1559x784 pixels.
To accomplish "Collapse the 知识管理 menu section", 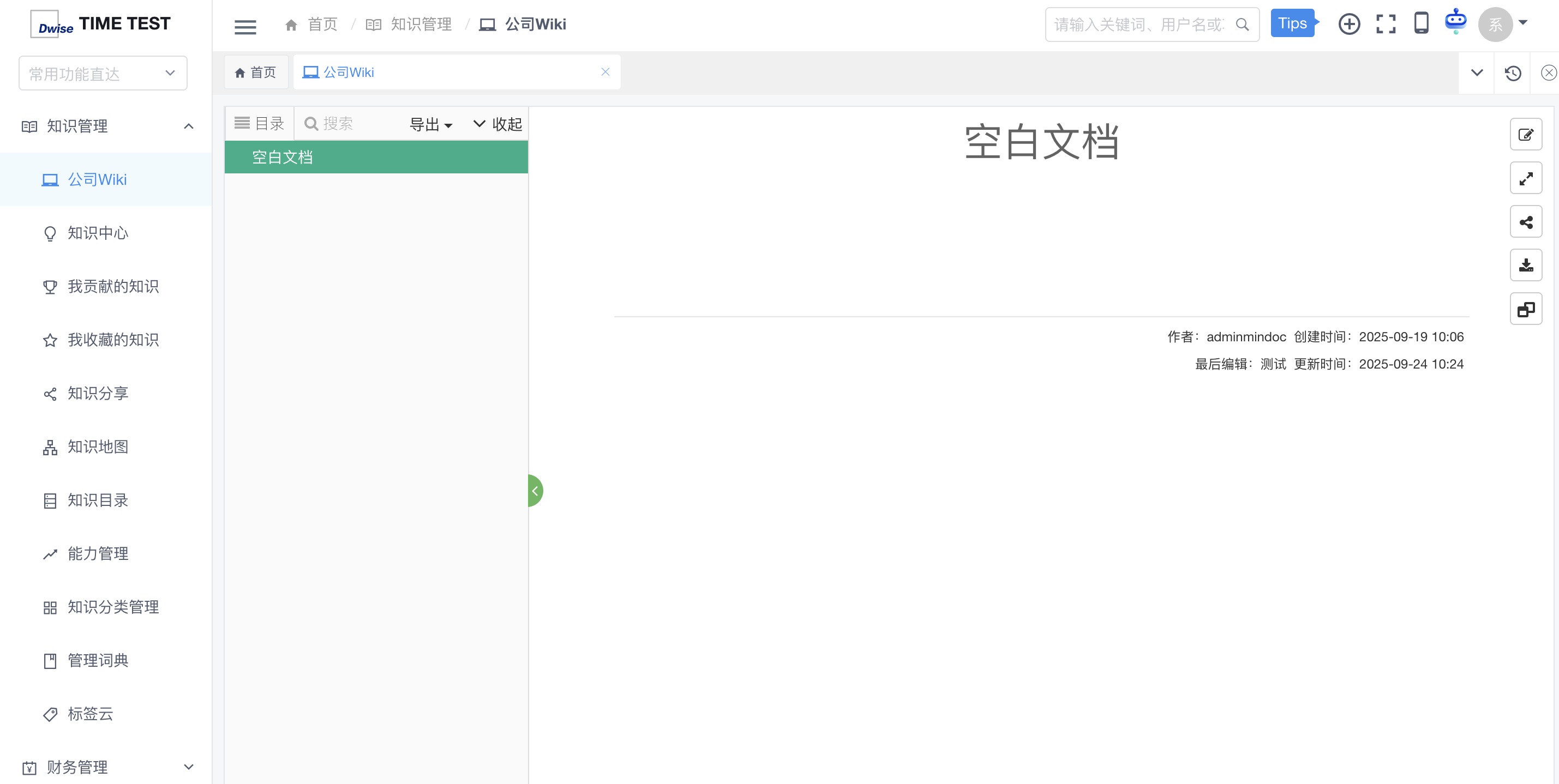I will coord(188,126).
